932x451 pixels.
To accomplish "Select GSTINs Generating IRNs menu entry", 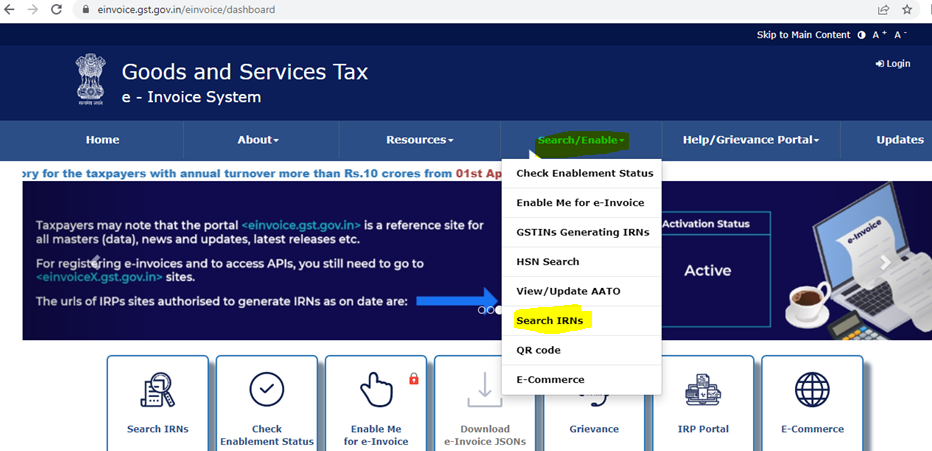I will pyautogui.click(x=582, y=232).
